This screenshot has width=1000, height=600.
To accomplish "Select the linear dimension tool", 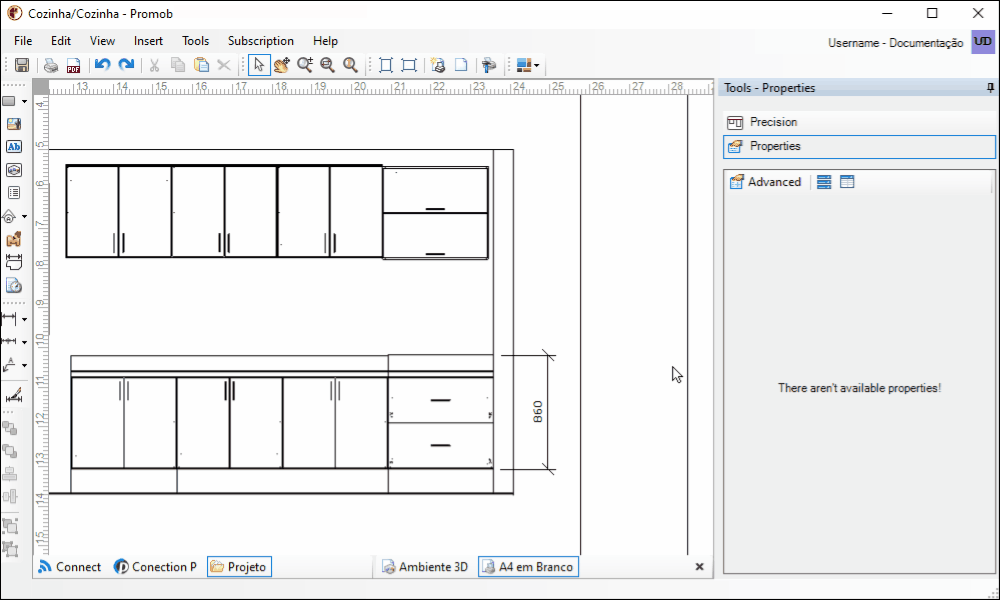I will (x=9, y=318).
